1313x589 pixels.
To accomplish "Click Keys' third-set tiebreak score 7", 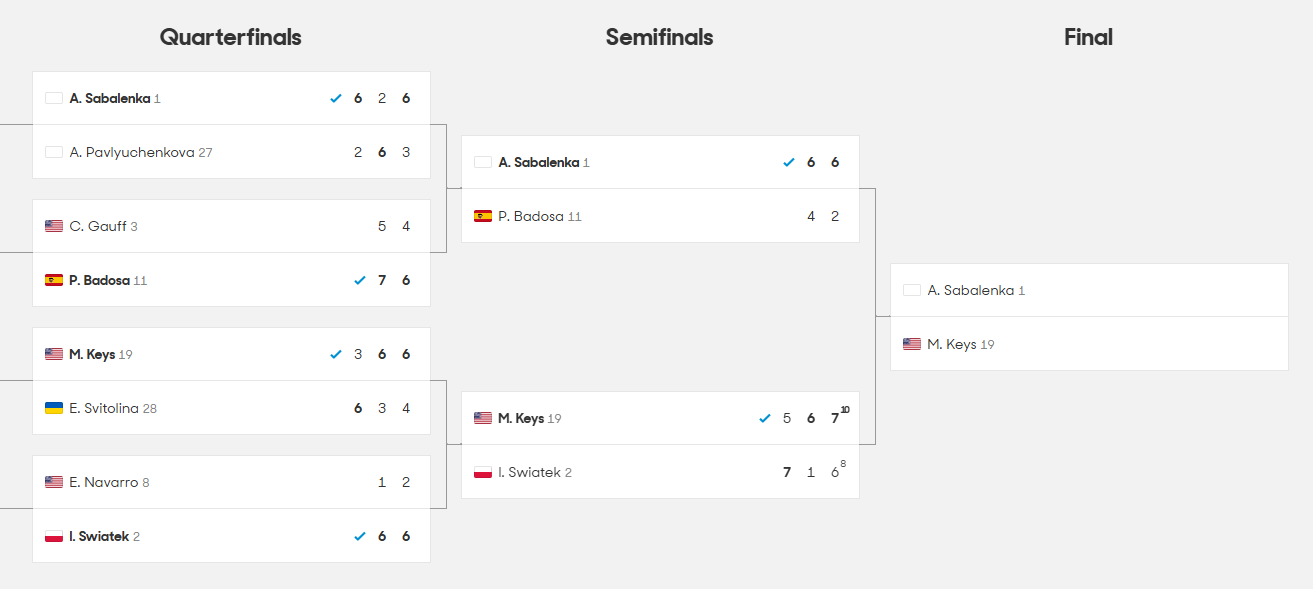I will [835, 418].
